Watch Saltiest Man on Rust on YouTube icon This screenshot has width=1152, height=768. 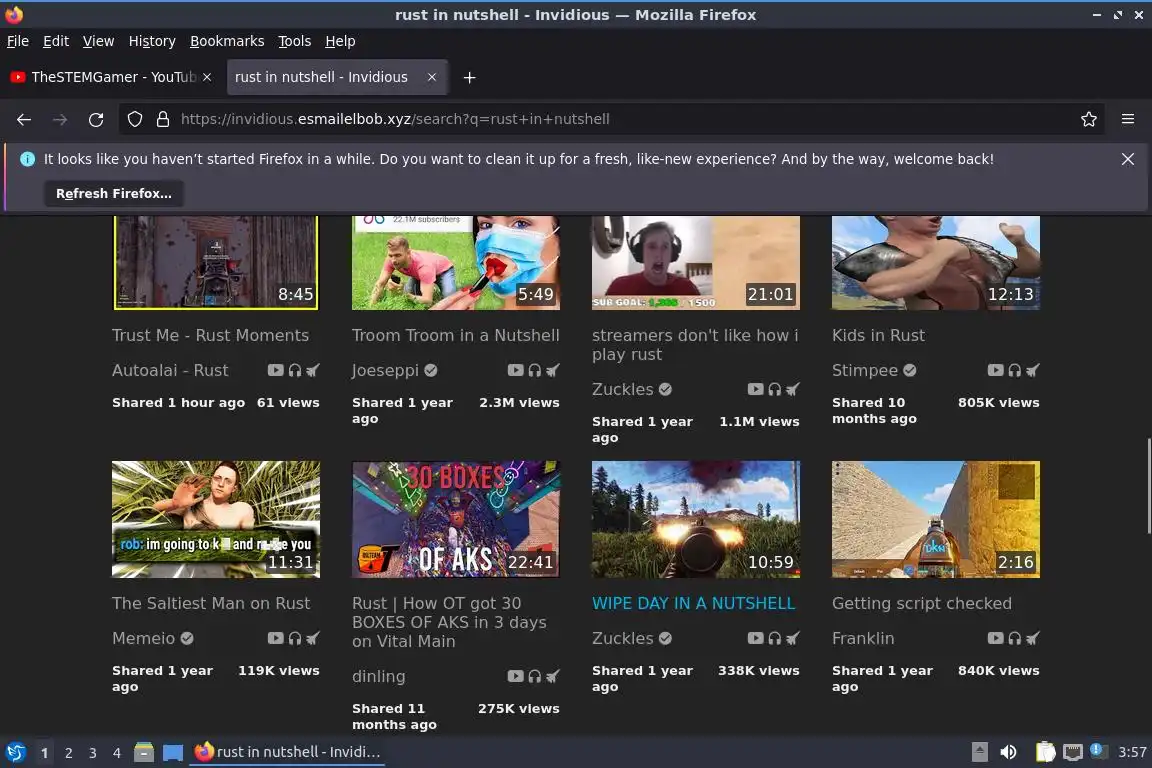276,638
